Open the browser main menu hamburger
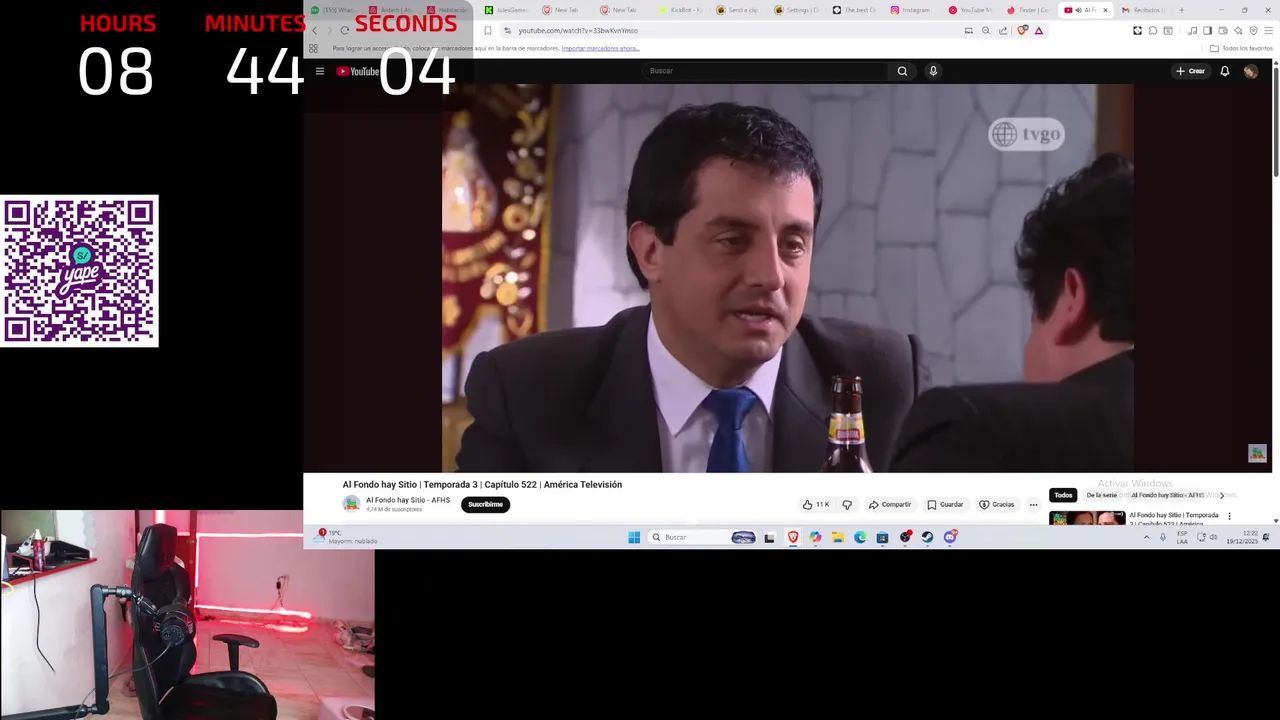Screen dimensions: 1280x720 pyautogui.click(x=1268, y=31)
